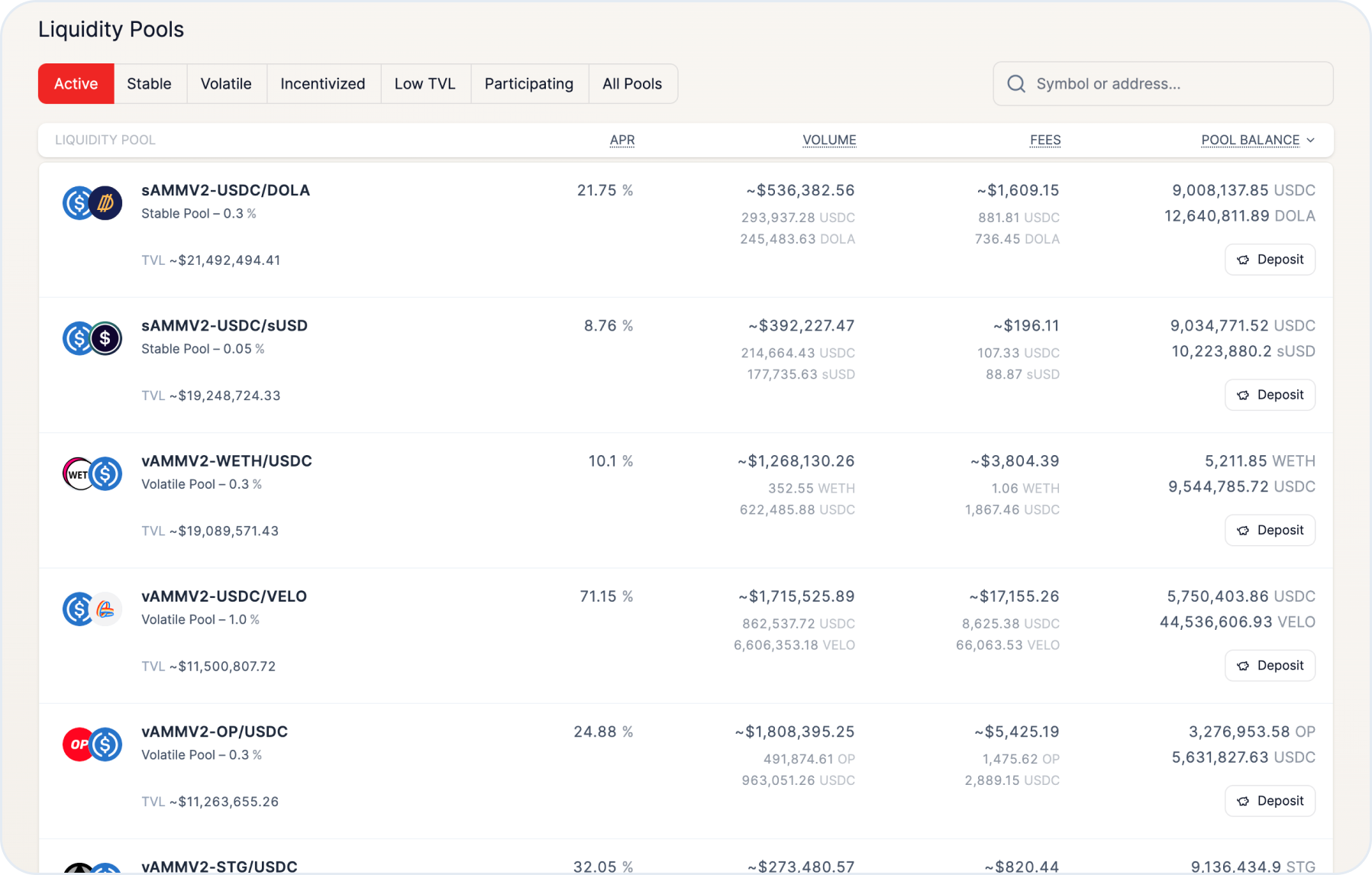The width and height of the screenshot is (1372, 875).
Task: Open the vAMMV2-WETH/USDC pool name
Action: click(227, 461)
